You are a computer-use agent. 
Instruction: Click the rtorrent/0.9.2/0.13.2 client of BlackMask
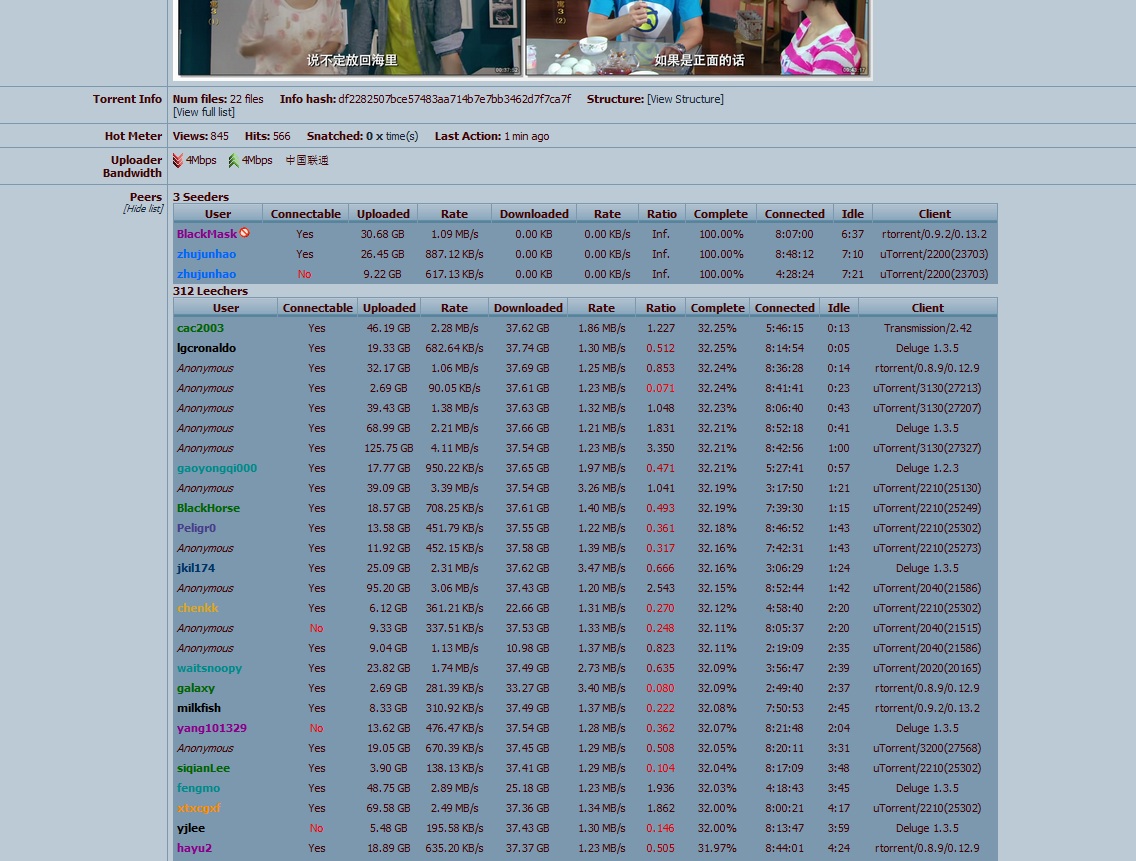tap(935, 234)
